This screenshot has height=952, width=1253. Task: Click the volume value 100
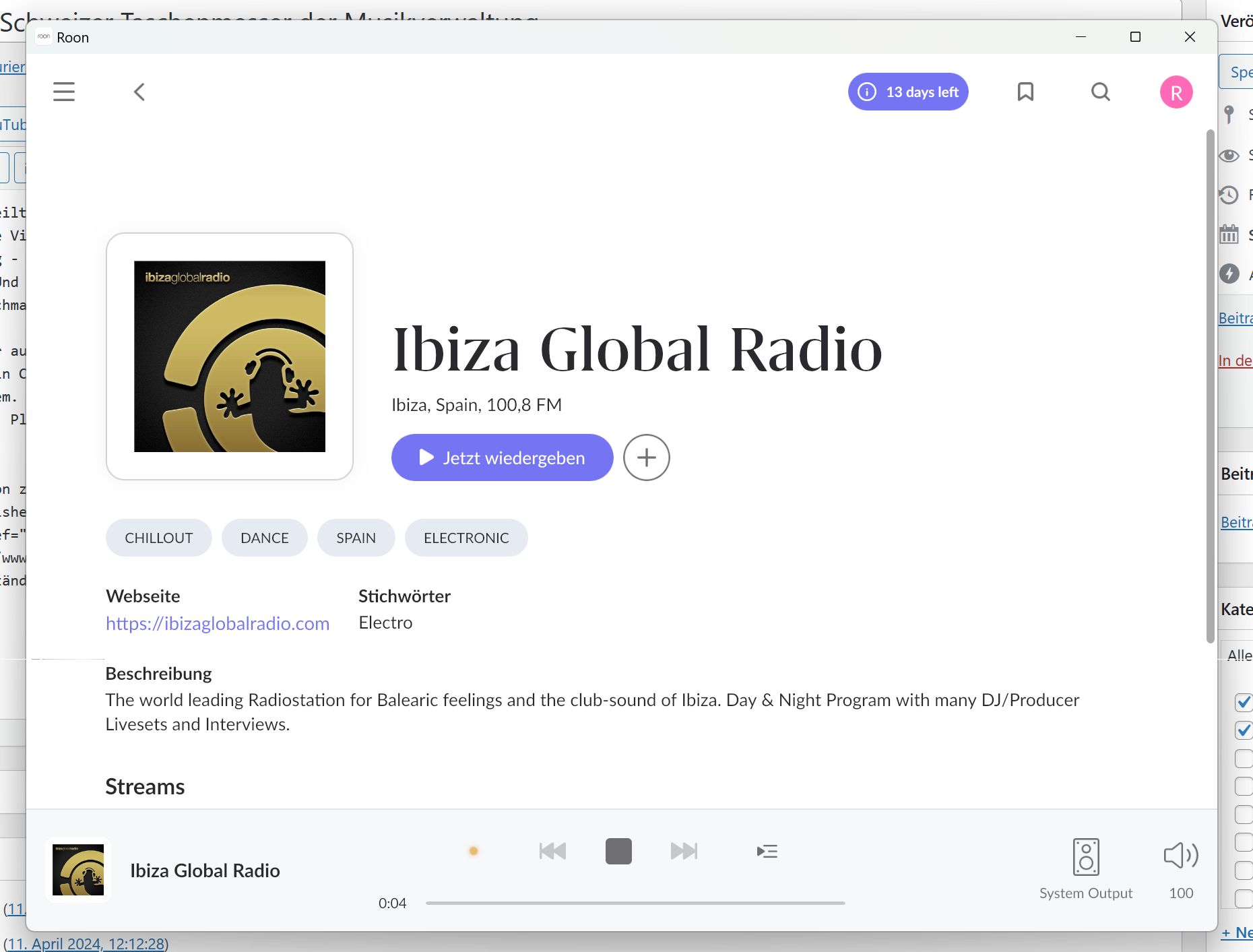1181,893
